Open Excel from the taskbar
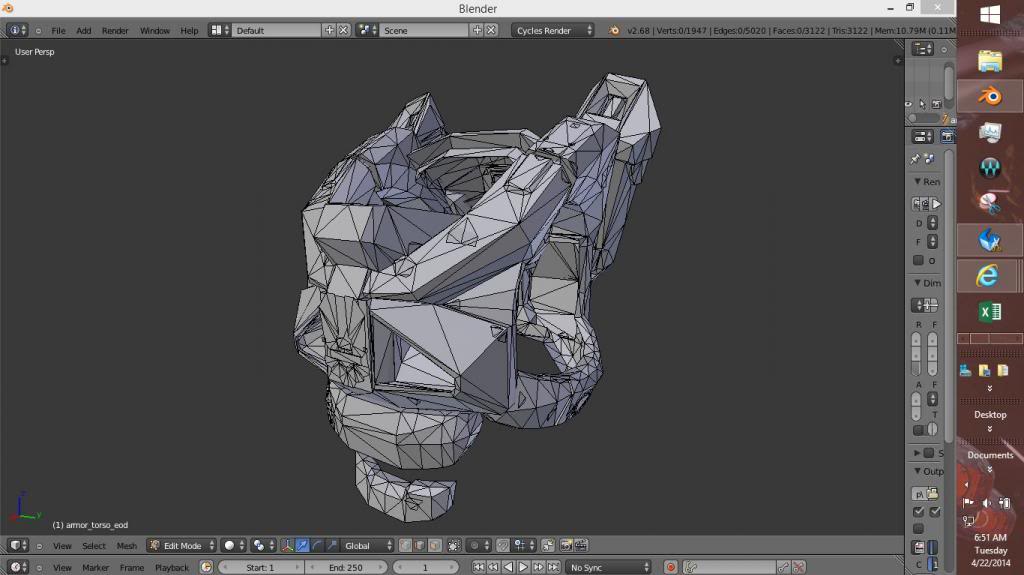 (x=989, y=313)
